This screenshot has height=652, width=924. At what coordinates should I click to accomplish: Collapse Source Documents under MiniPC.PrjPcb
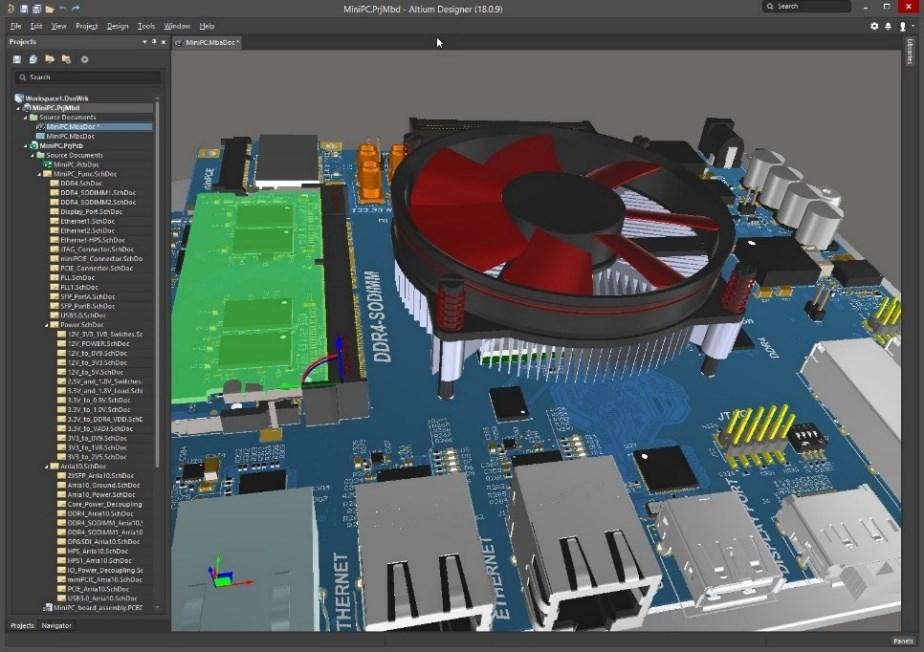[32, 155]
